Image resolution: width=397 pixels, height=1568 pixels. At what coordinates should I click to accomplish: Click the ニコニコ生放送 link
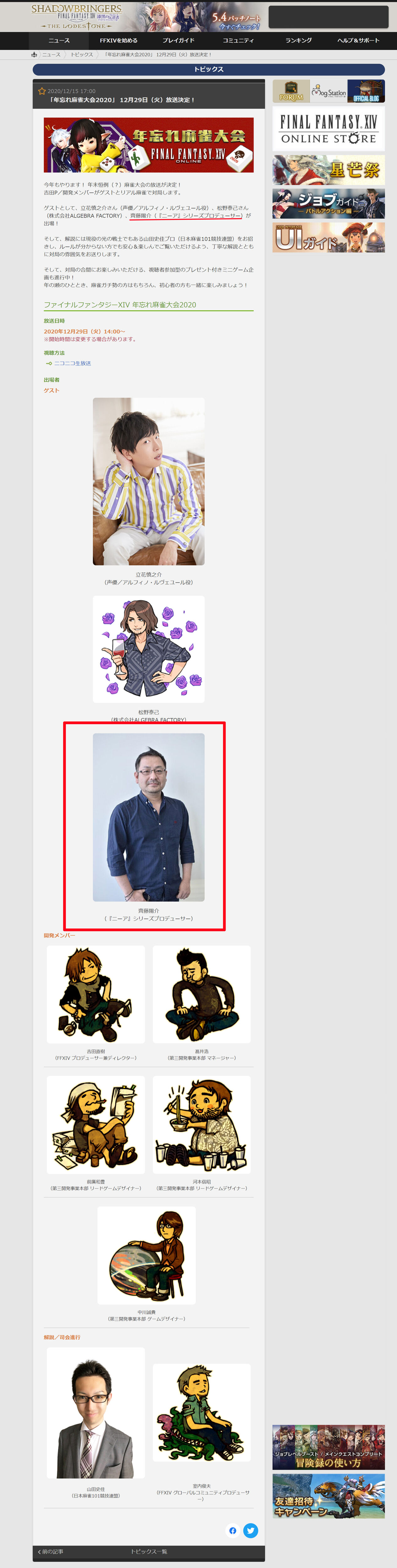pyautogui.click(x=72, y=363)
